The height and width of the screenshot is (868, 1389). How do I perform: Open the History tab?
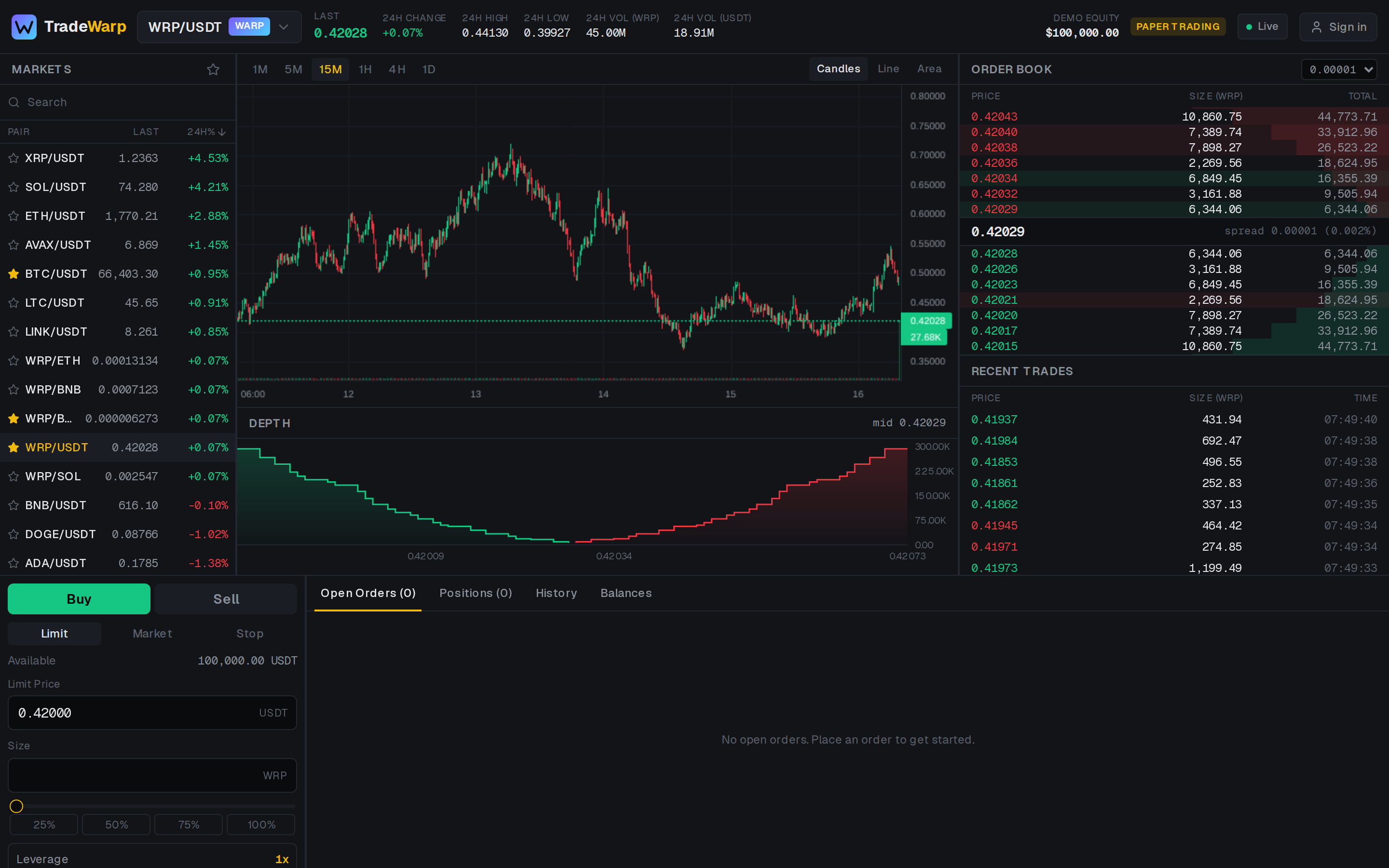(556, 593)
